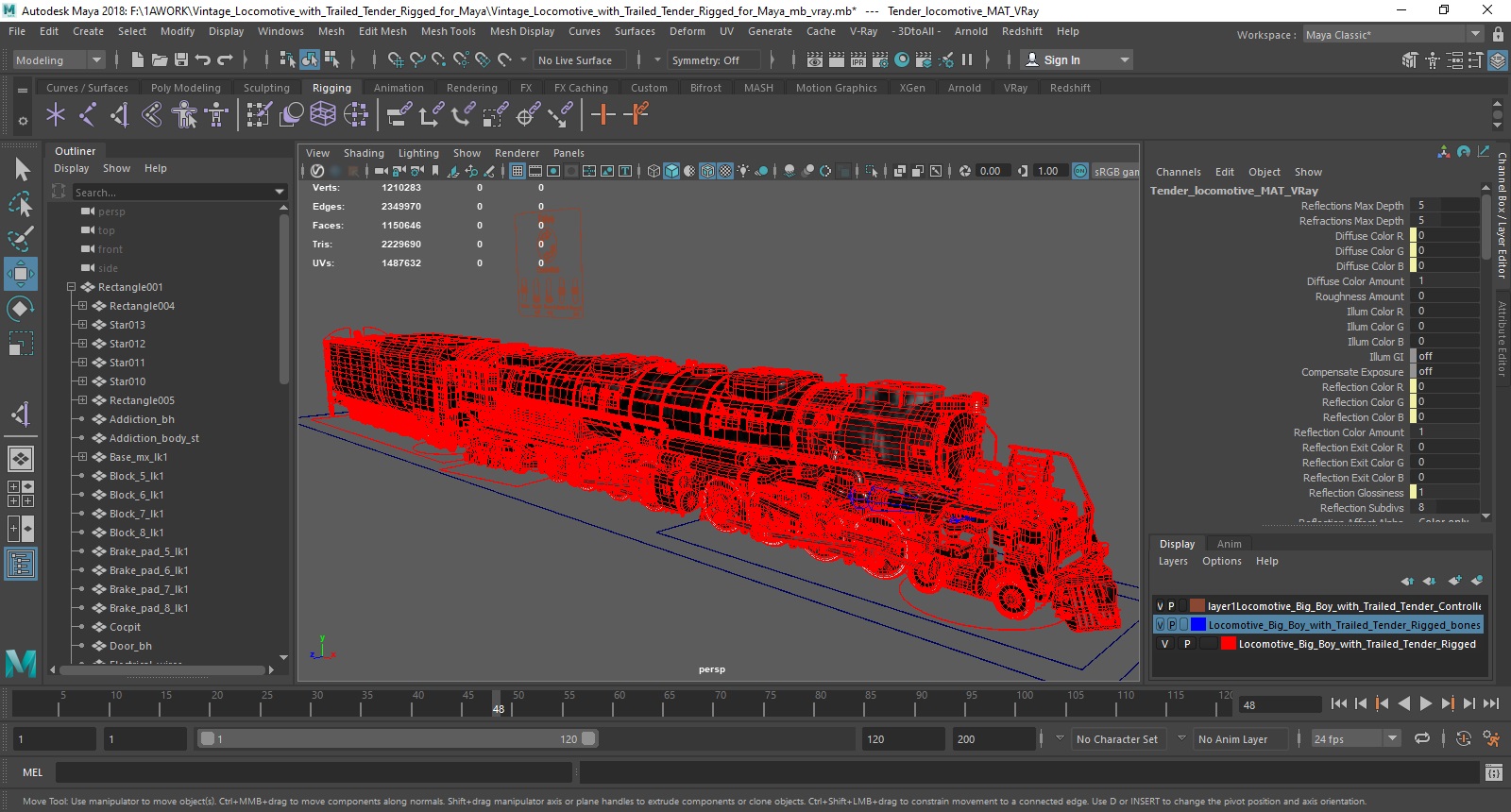Click the Create Lattice shelf icon
Viewport: 1511px width, 812px height.
click(323, 115)
